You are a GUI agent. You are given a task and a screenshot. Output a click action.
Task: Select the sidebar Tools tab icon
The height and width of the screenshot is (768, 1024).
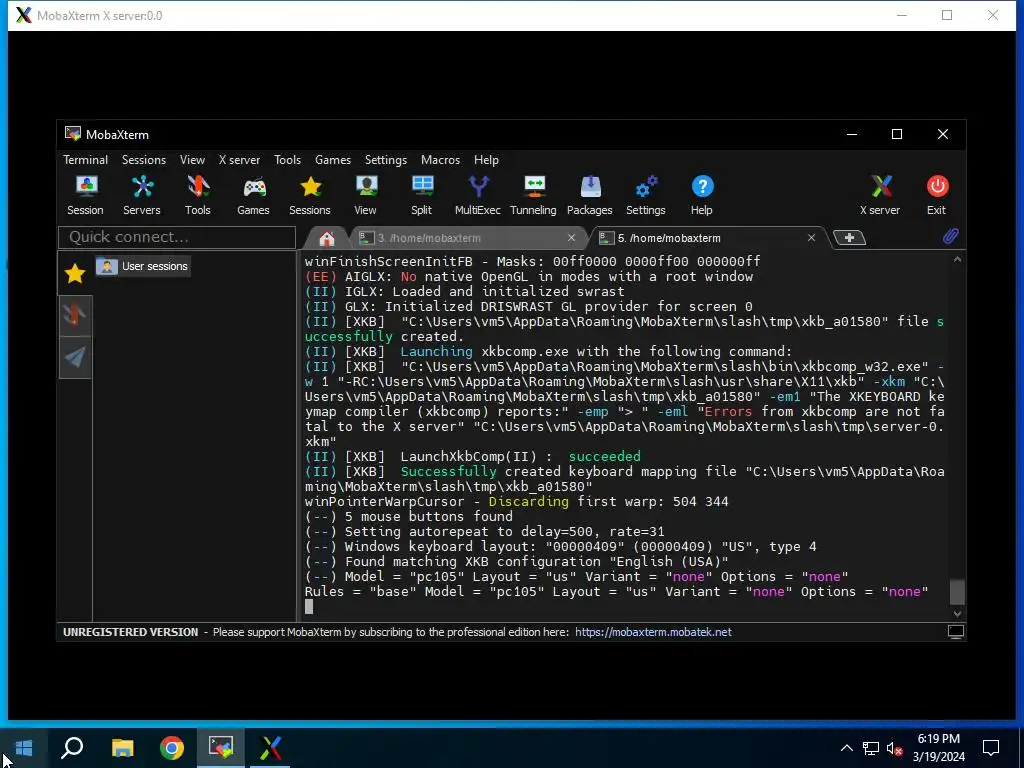click(x=75, y=315)
